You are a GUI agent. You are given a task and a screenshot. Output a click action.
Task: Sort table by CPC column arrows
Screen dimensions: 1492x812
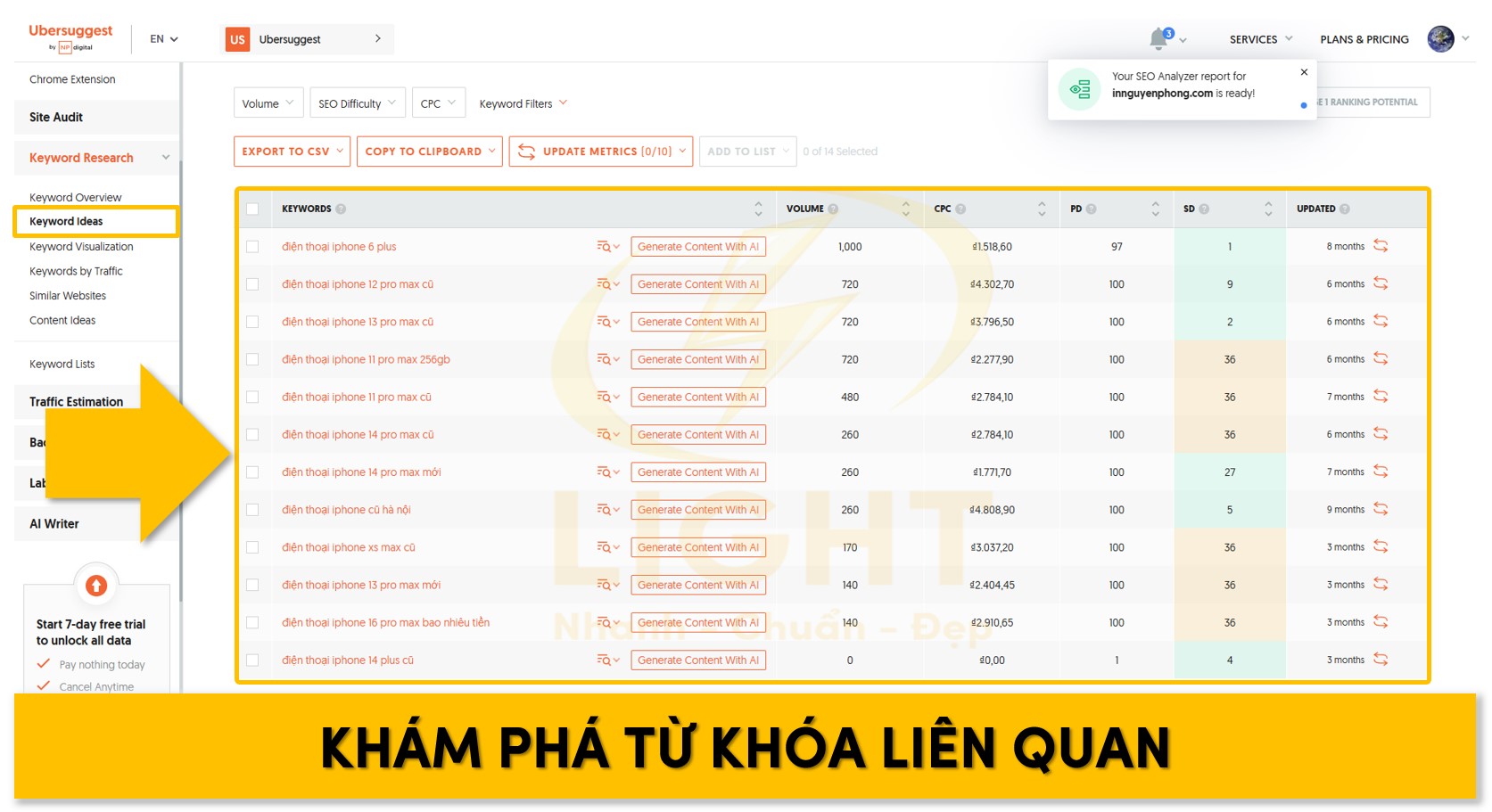1042,209
